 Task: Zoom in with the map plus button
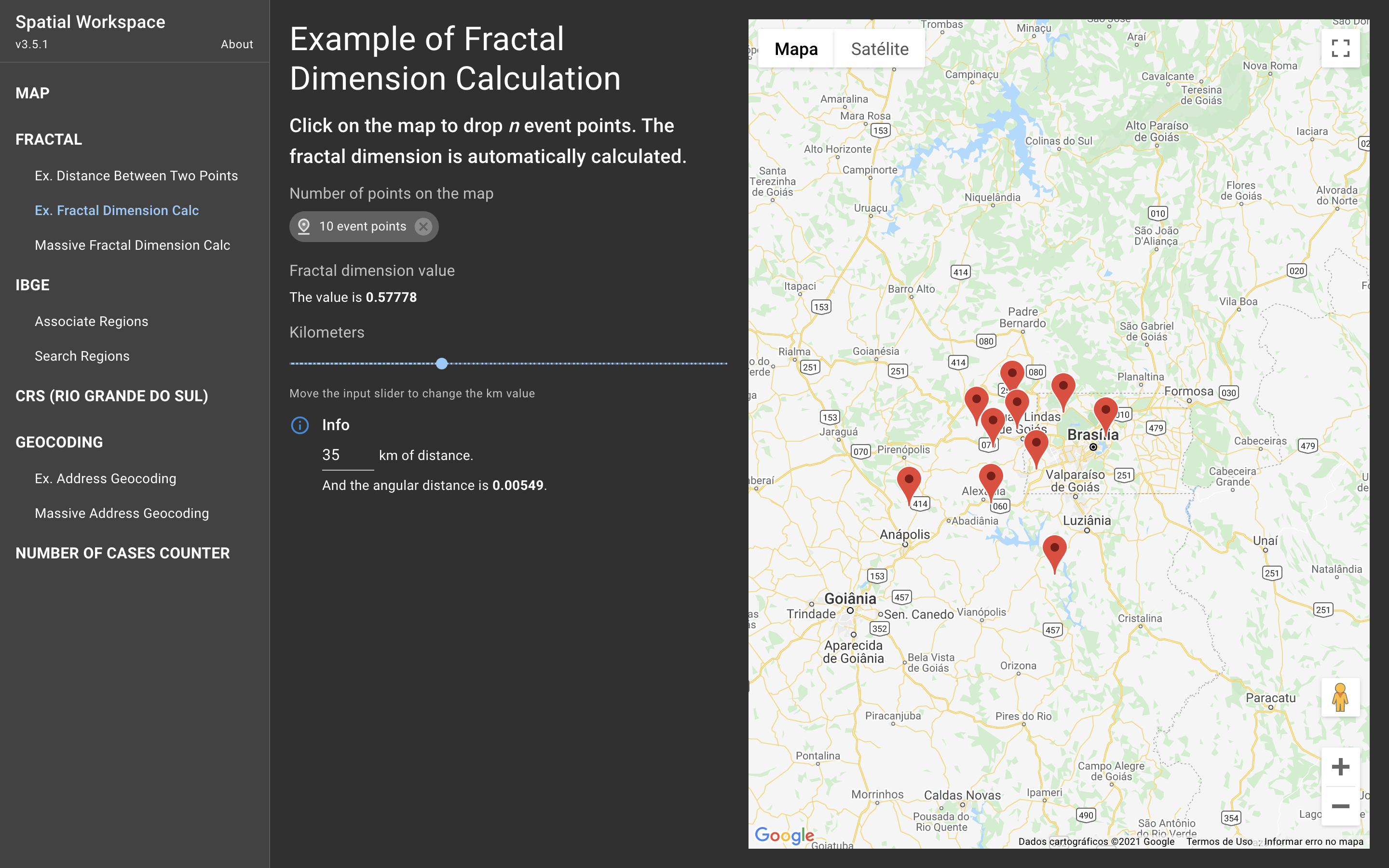pyautogui.click(x=1340, y=766)
